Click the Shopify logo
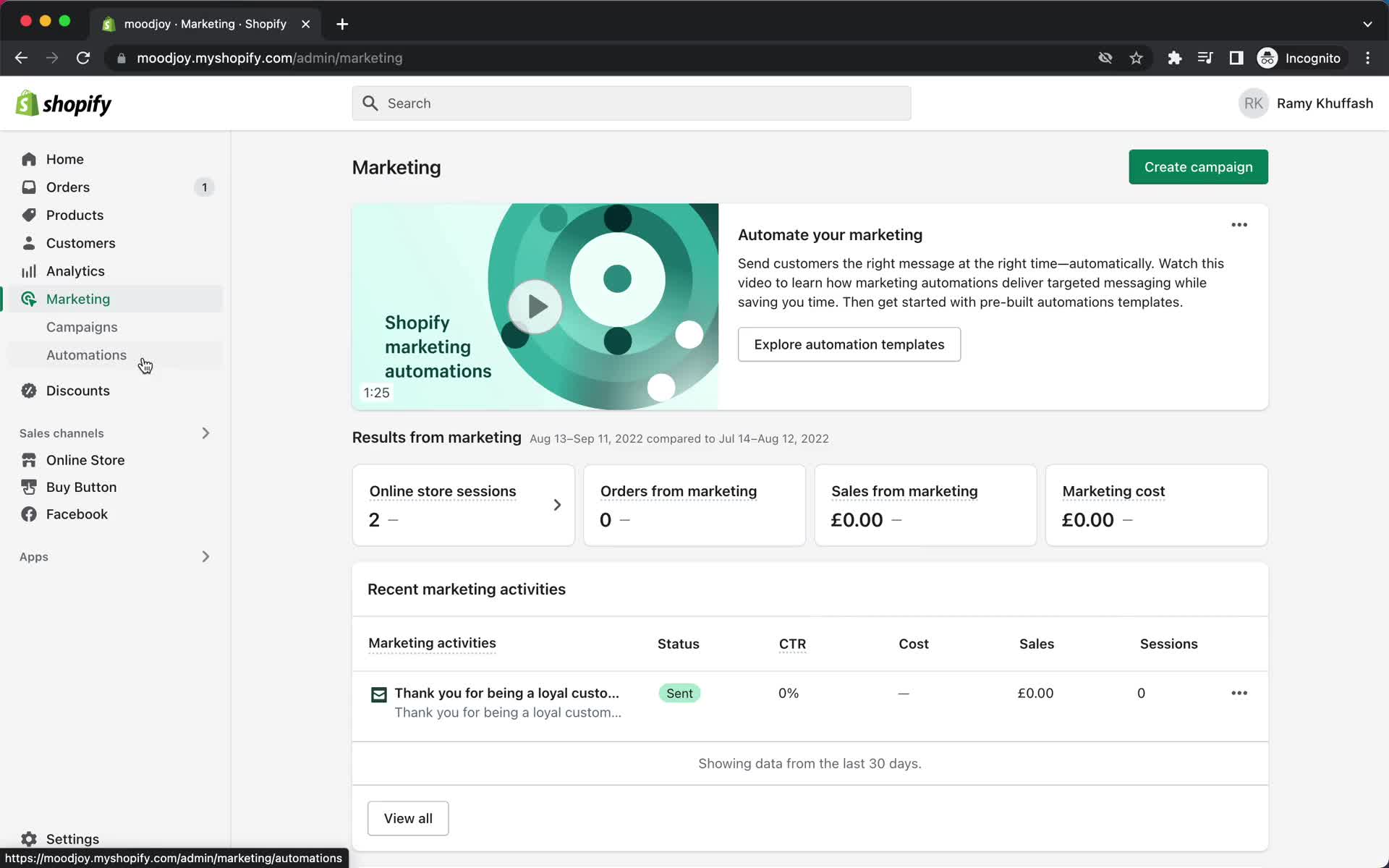 coord(64,104)
